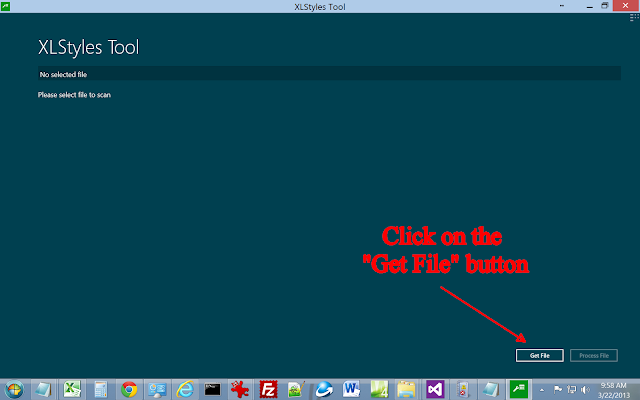The width and height of the screenshot is (640, 400).
Task: Open the zipper archive taskbar icon
Action: [x=463, y=389]
